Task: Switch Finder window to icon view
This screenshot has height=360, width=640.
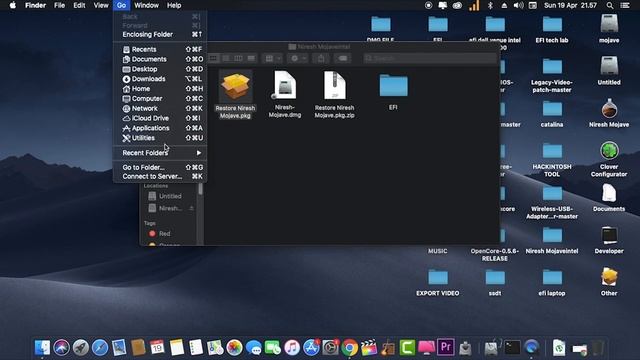Action: pos(213,58)
